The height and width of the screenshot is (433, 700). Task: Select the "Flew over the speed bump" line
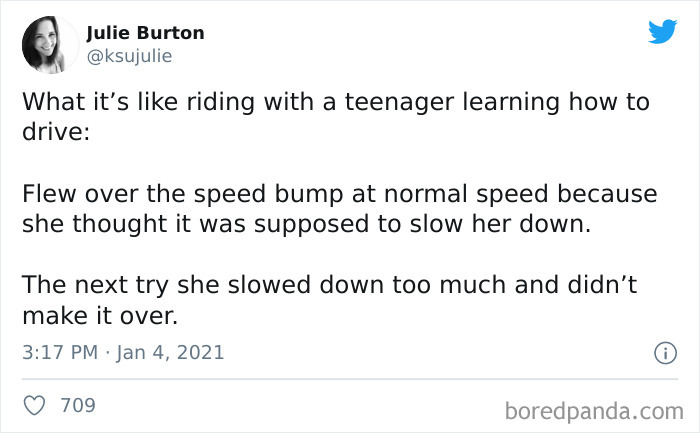tap(340, 194)
